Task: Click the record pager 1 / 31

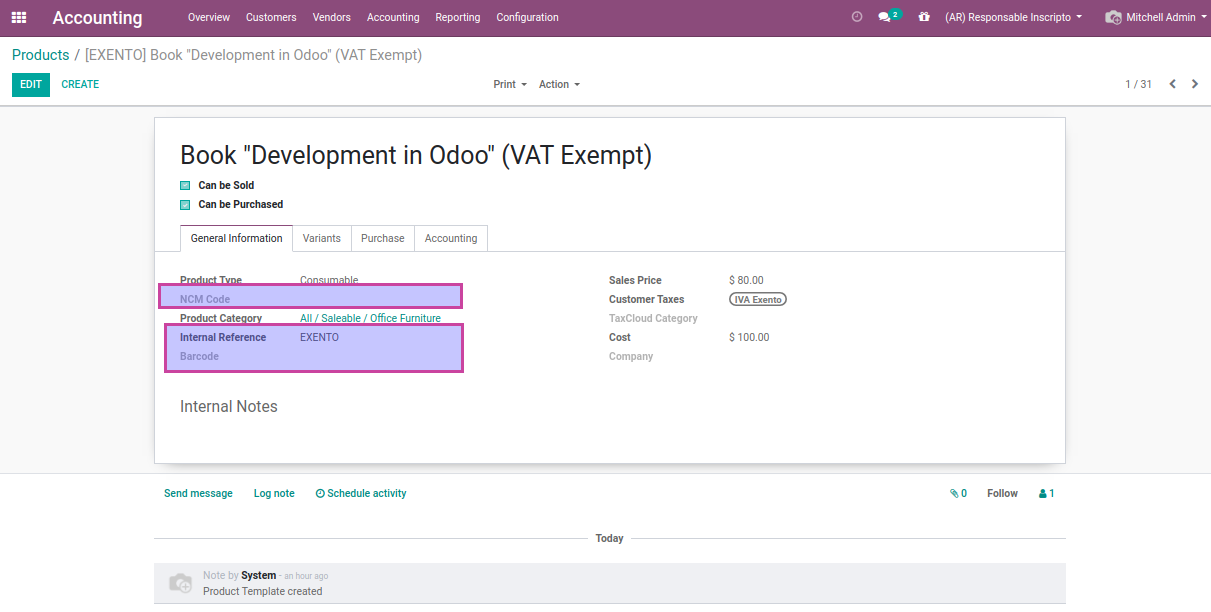Action: pyautogui.click(x=1138, y=84)
